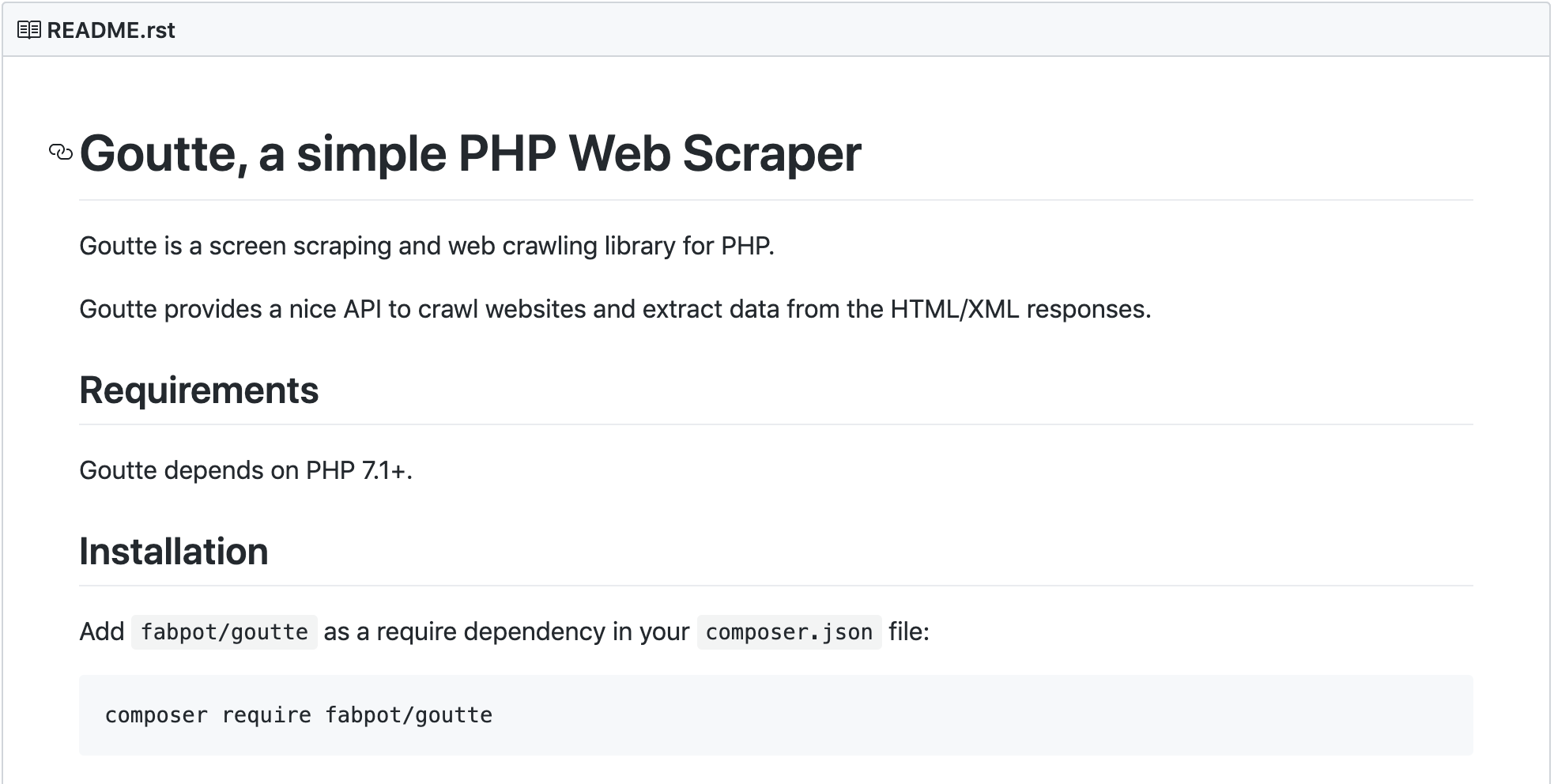The image size is (1554, 784).
Task: Click the word "require" inside the code block
Action: point(266,715)
